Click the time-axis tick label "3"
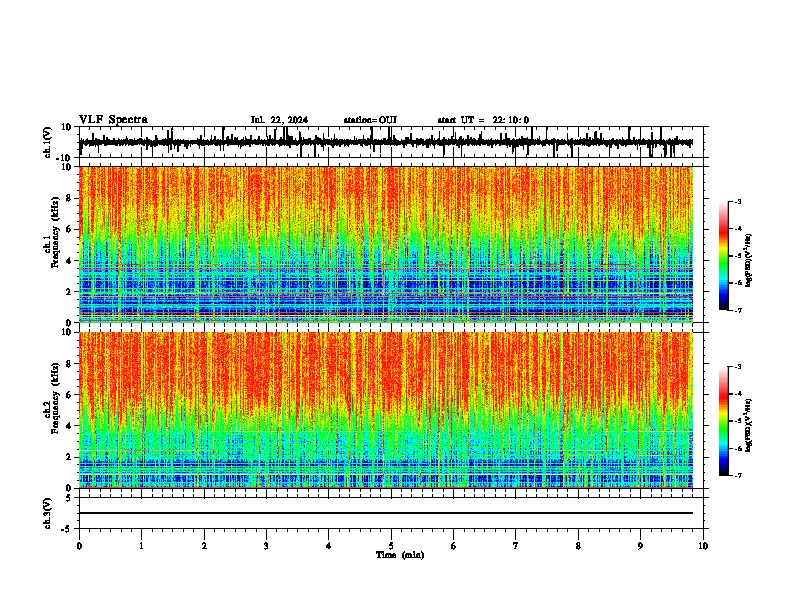Viewport: 792px width, 612px height. (x=266, y=546)
